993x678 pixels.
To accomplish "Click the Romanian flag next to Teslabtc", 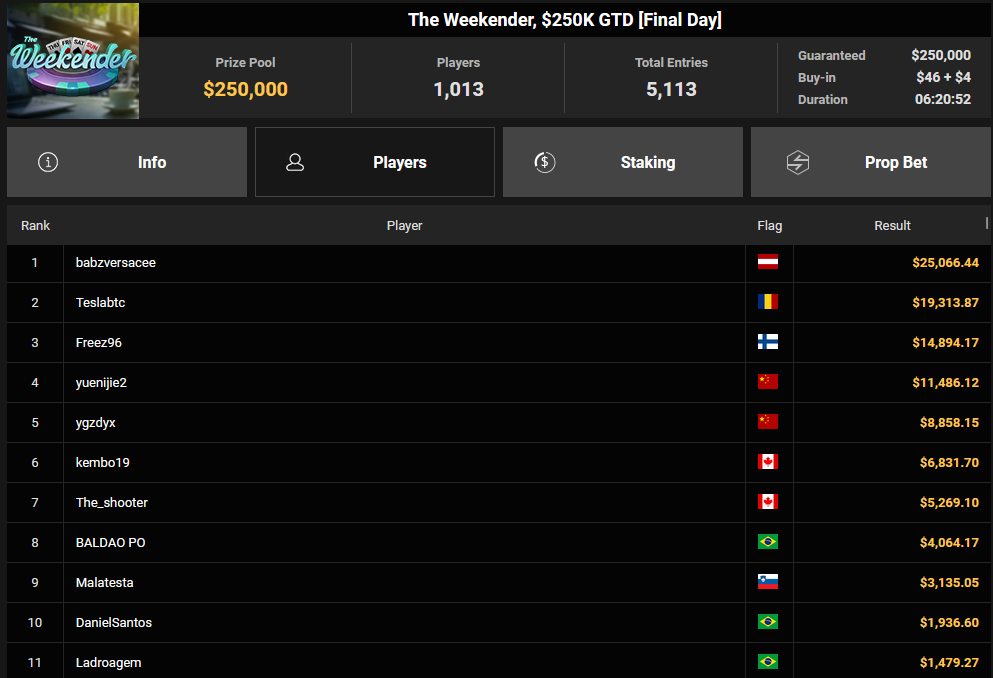I will 768,302.
